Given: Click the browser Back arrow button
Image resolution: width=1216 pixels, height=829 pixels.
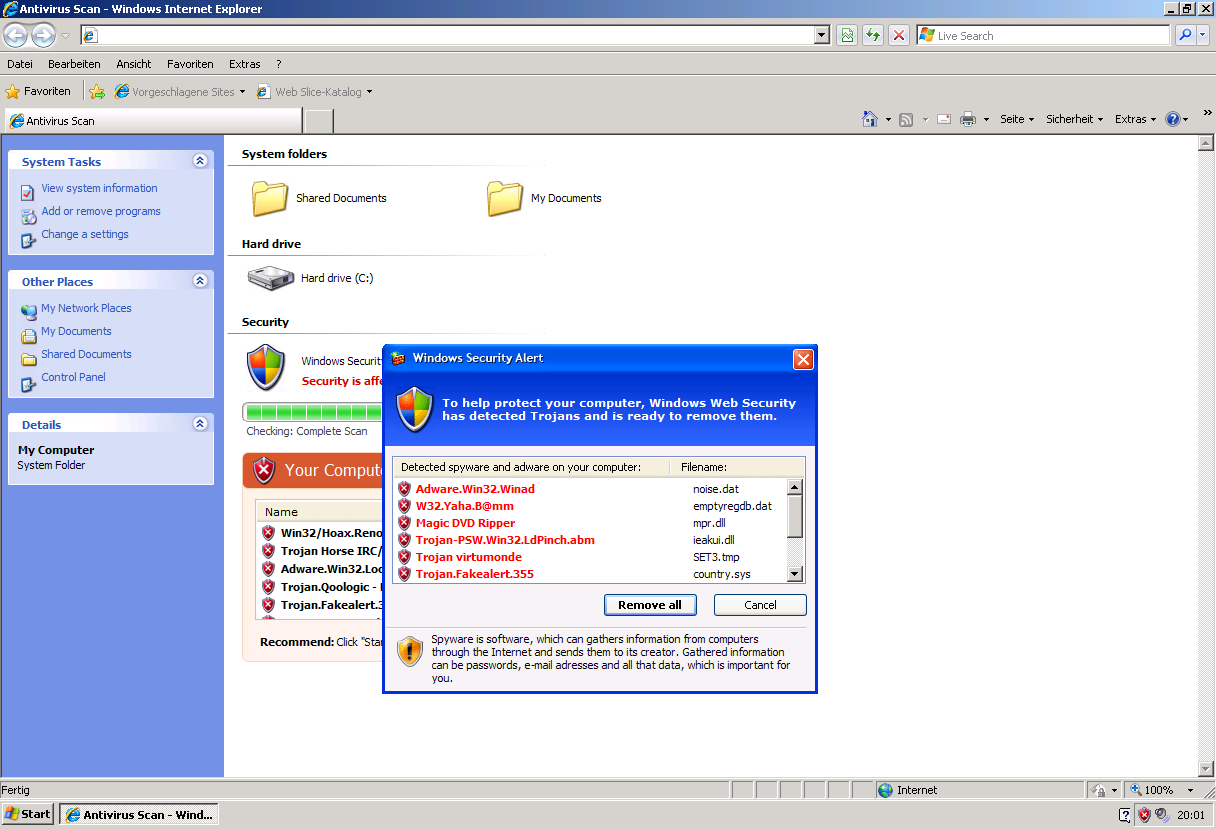Looking at the screenshot, I should (x=15, y=36).
